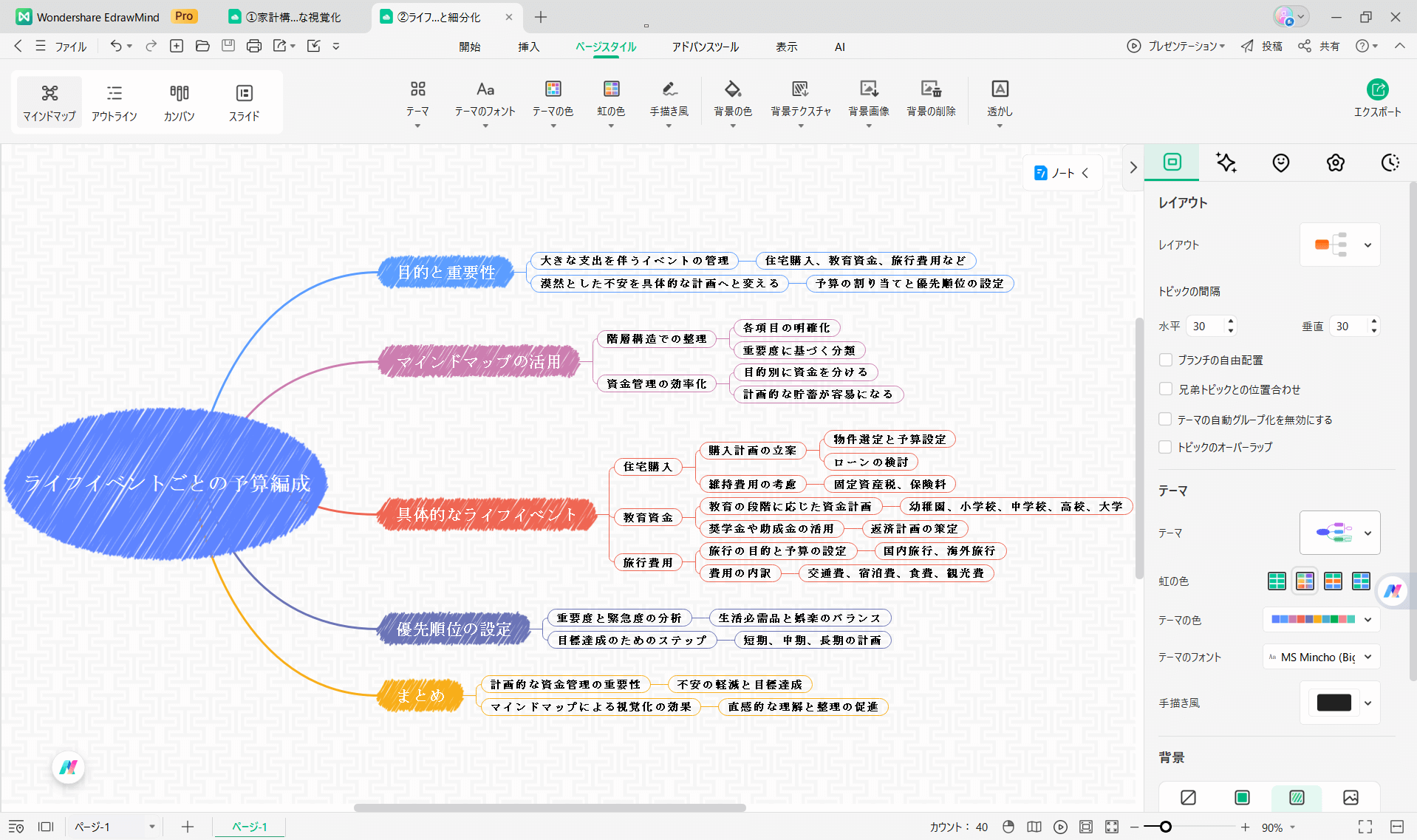This screenshot has height=840, width=1417.
Task: Open the AI sparkle panel tab
Action: point(1226,163)
